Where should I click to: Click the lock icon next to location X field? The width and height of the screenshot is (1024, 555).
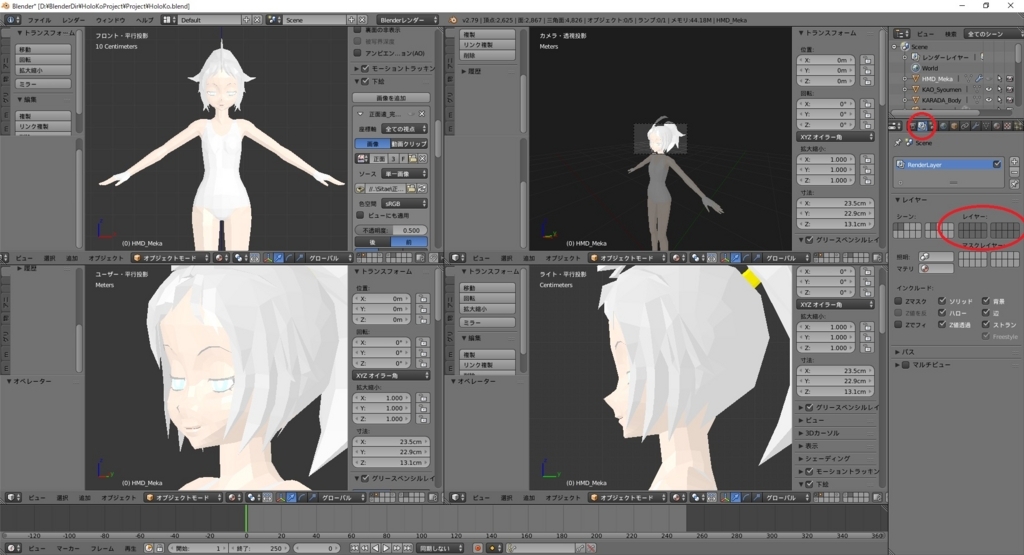click(867, 60)
